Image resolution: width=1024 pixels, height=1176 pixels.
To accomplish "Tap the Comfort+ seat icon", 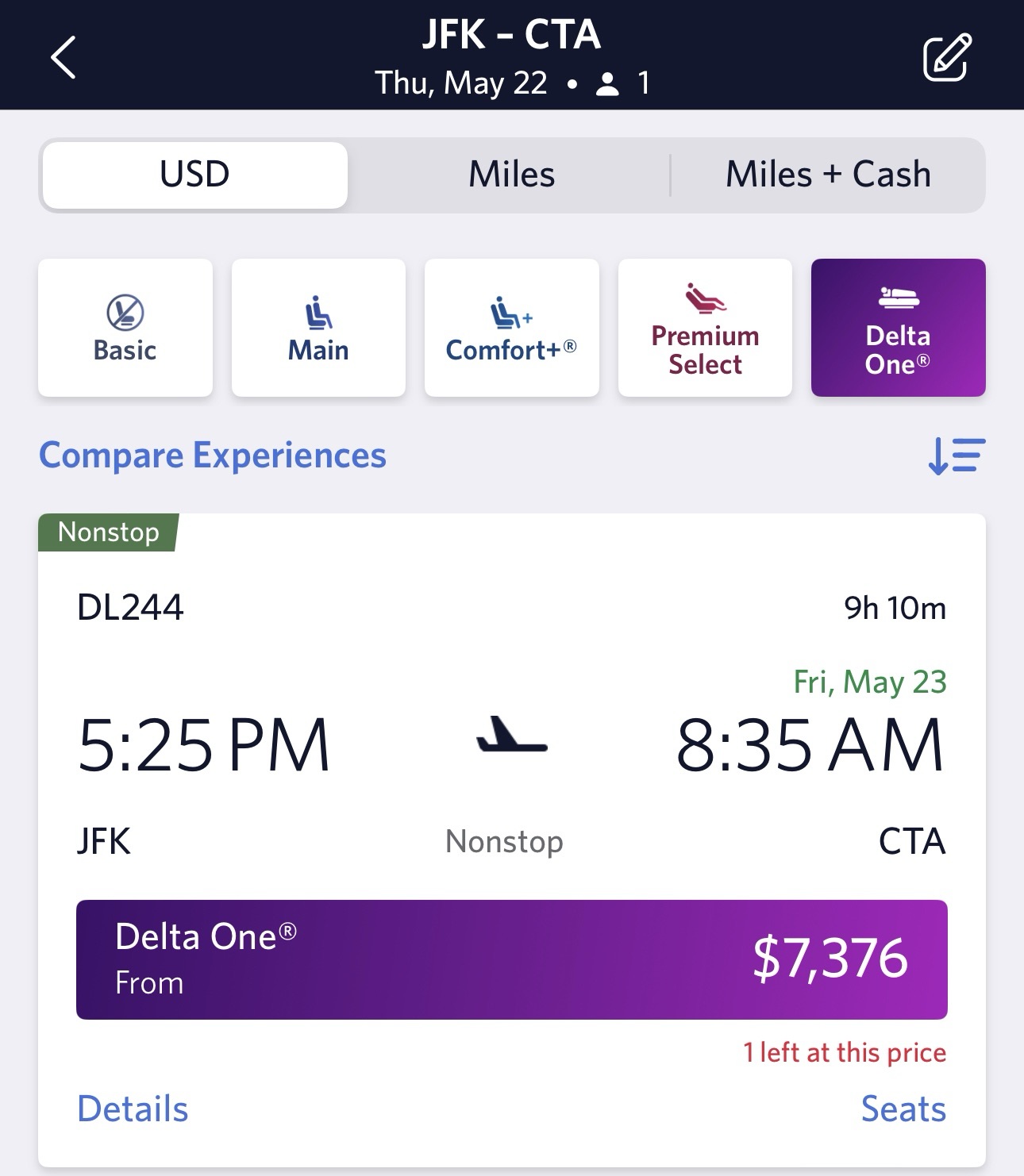I will (511, 312).
